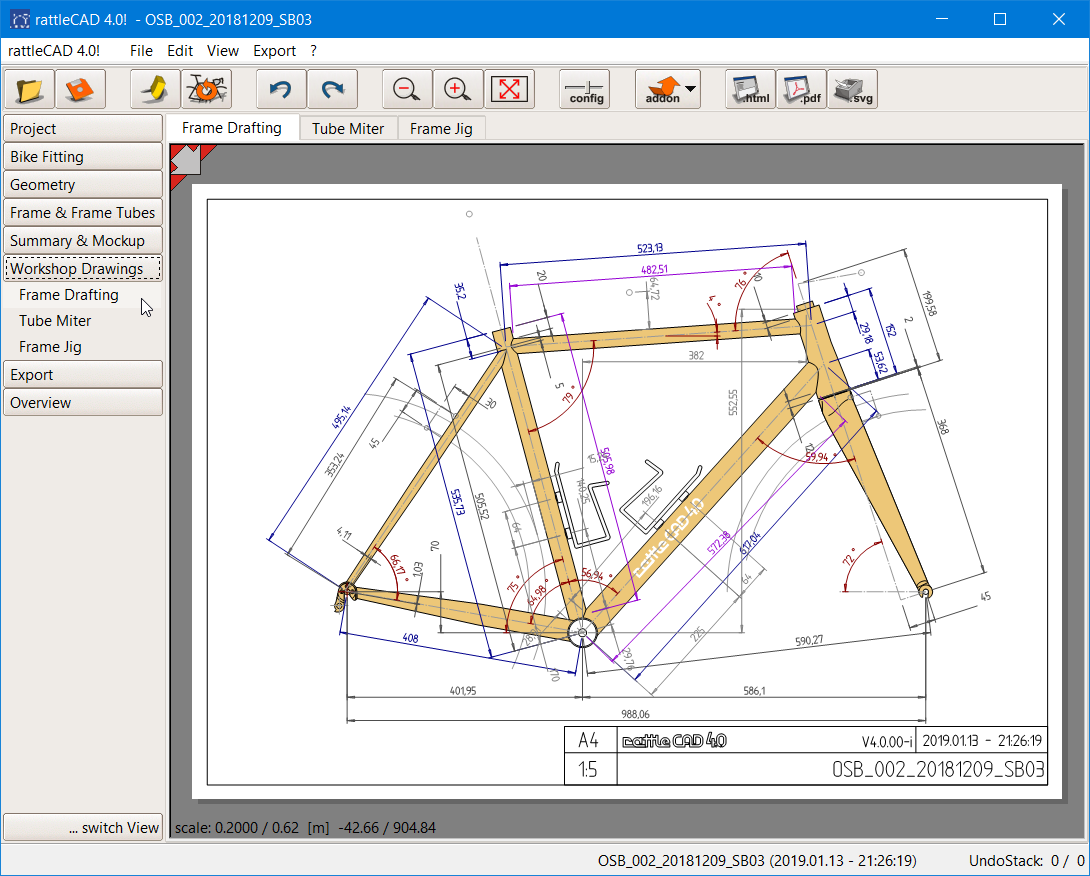The image size is (1090, 876).
Task: Click the 482,51 purple dimension
Action: click(654, 270)
